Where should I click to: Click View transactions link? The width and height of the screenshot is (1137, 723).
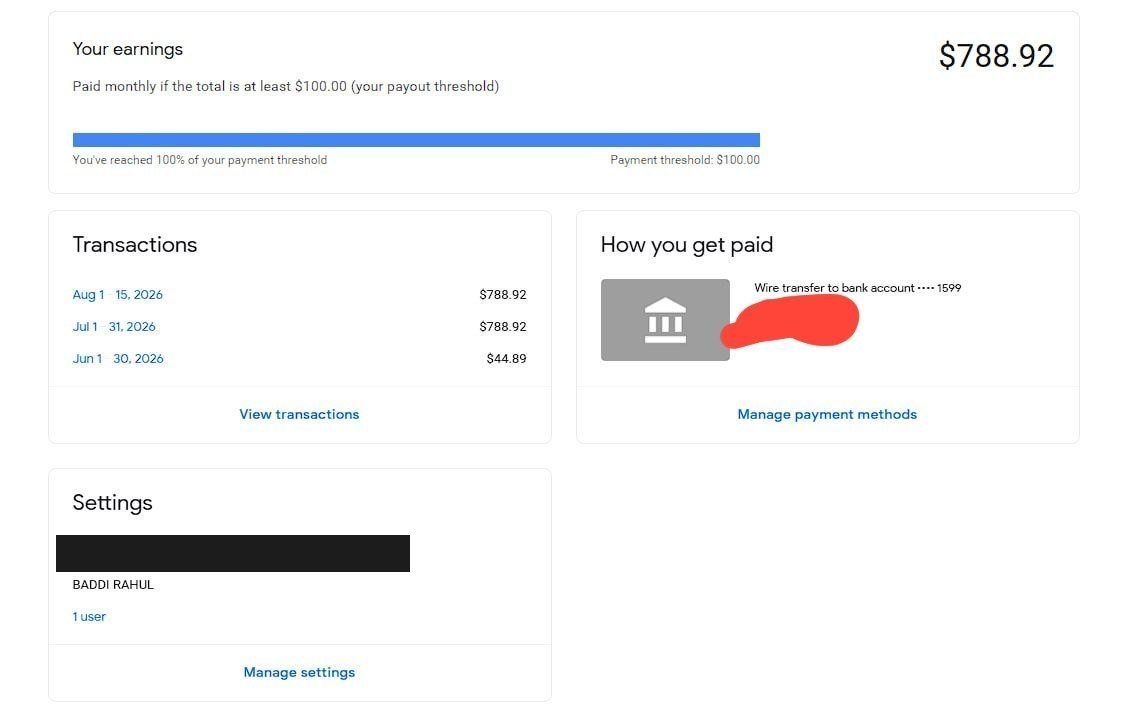coord(299,414)
